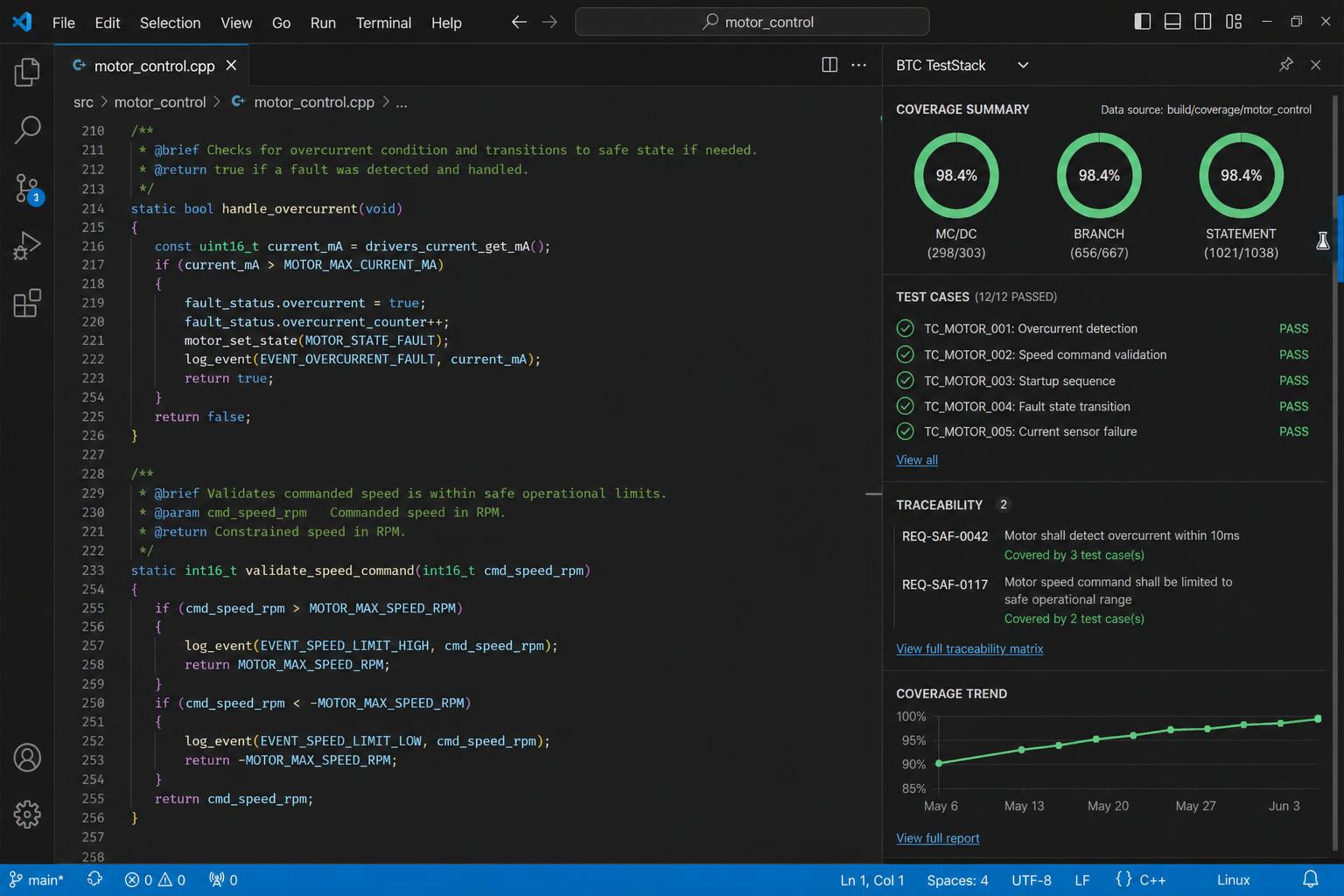Screen dimensions: 1344x896
Task: Click the last data point on coverage trend
Action: 1318,718
